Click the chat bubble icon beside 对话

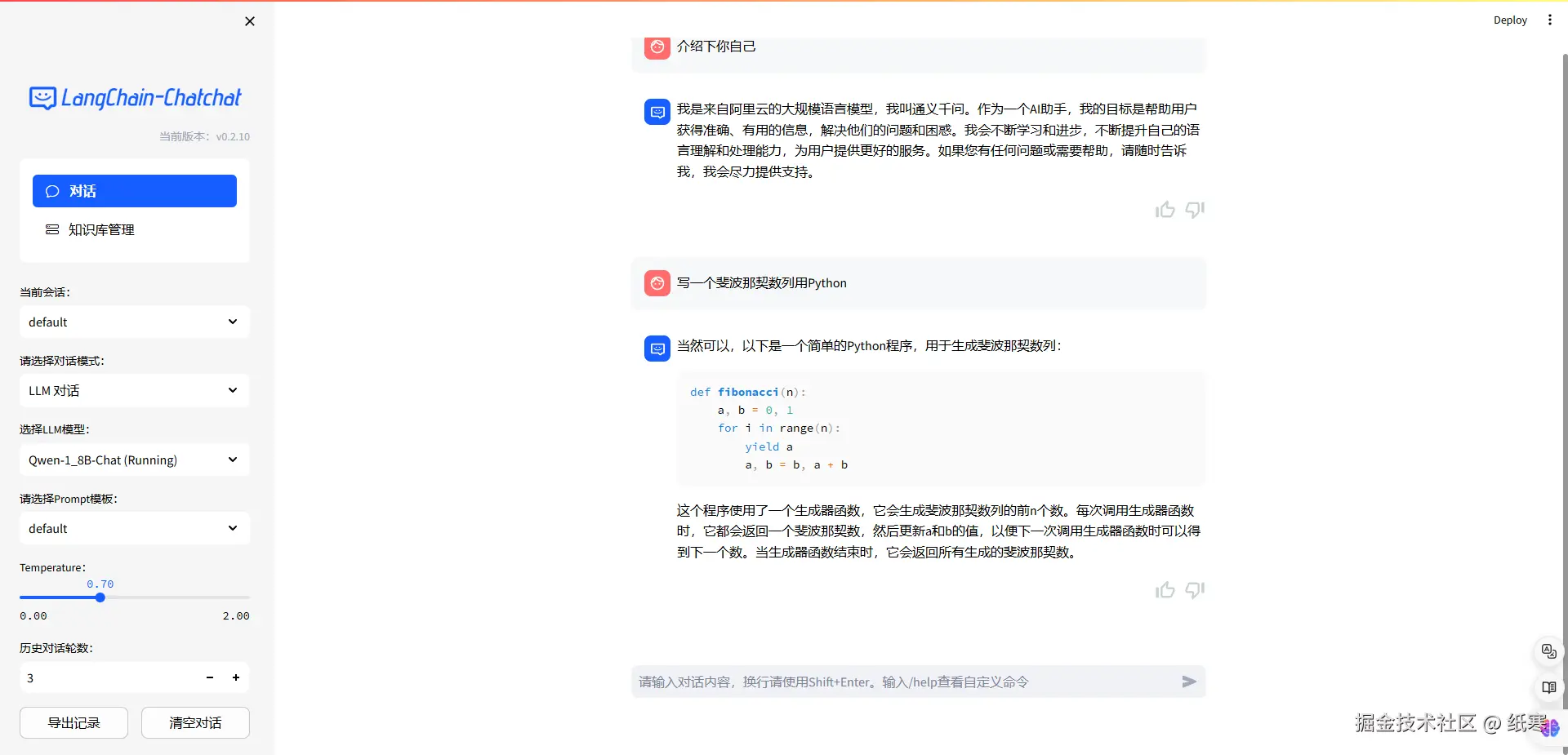pyautogui.click(x=52, y=191)
